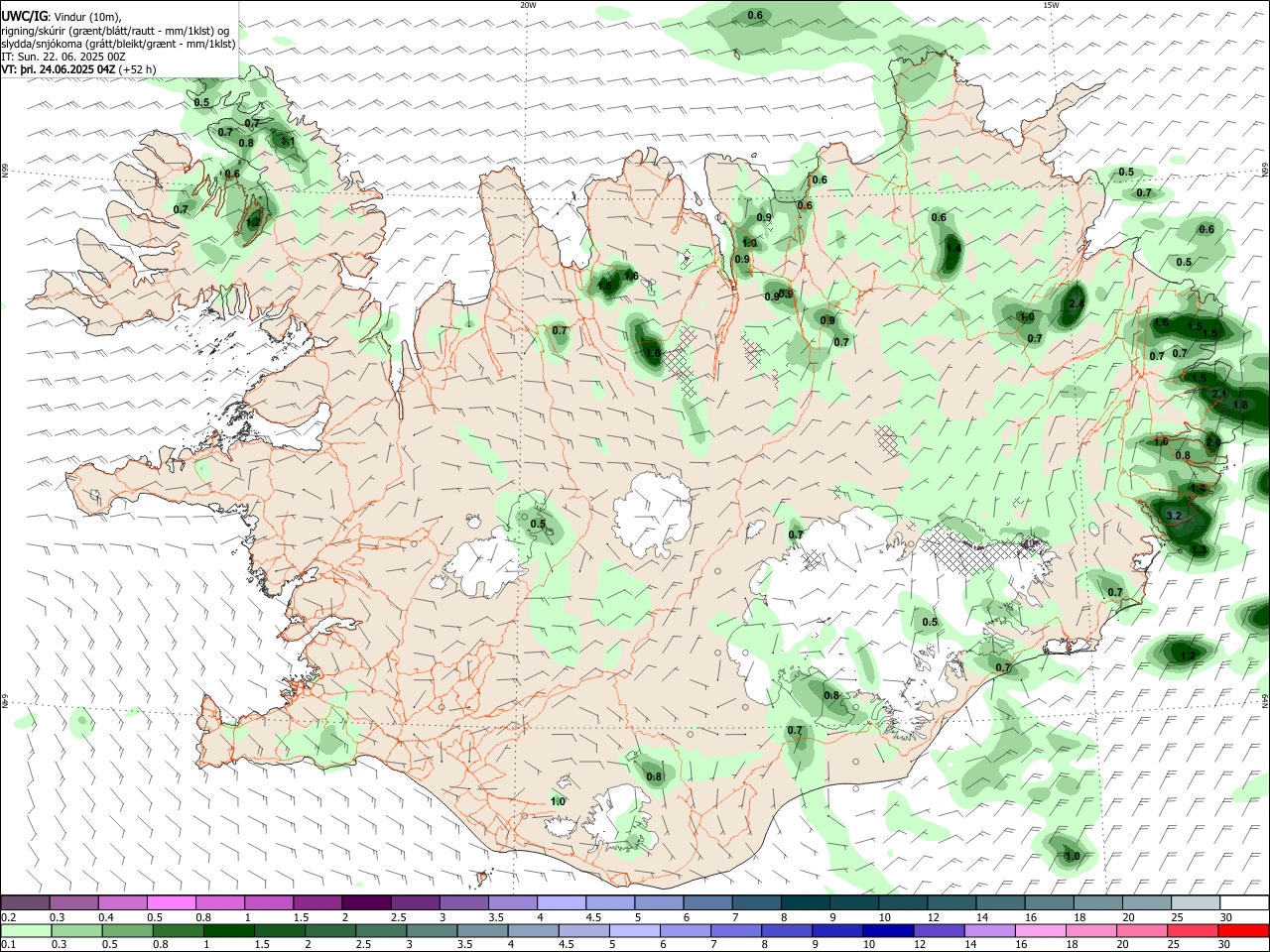Viewport: 1270px width, 952px height.
Task: Click the 'UWC/IG: Vindur (10m)' title line
Action: click(62, 17)
